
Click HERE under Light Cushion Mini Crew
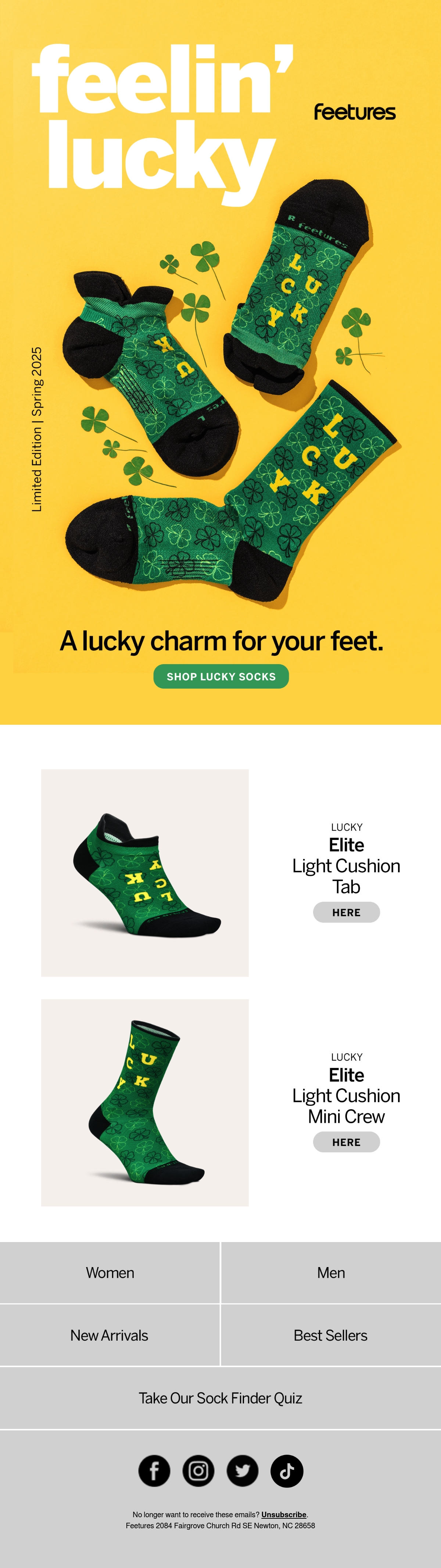(347, 1142)
